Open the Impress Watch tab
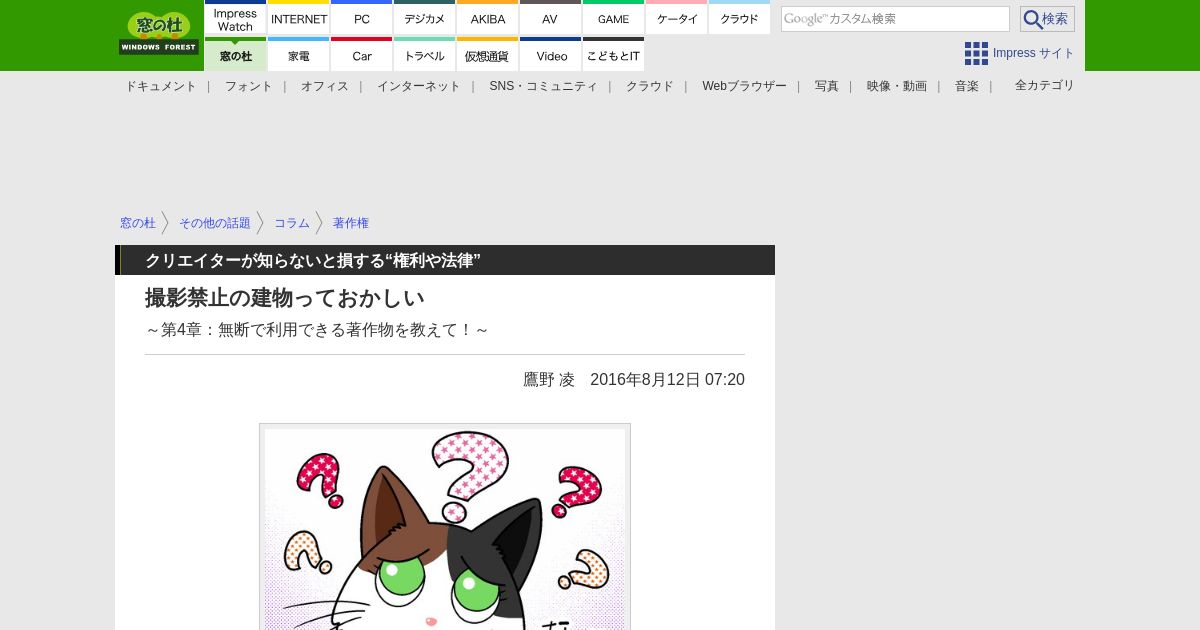1200x630 pixels. click(x=235, y=18)
